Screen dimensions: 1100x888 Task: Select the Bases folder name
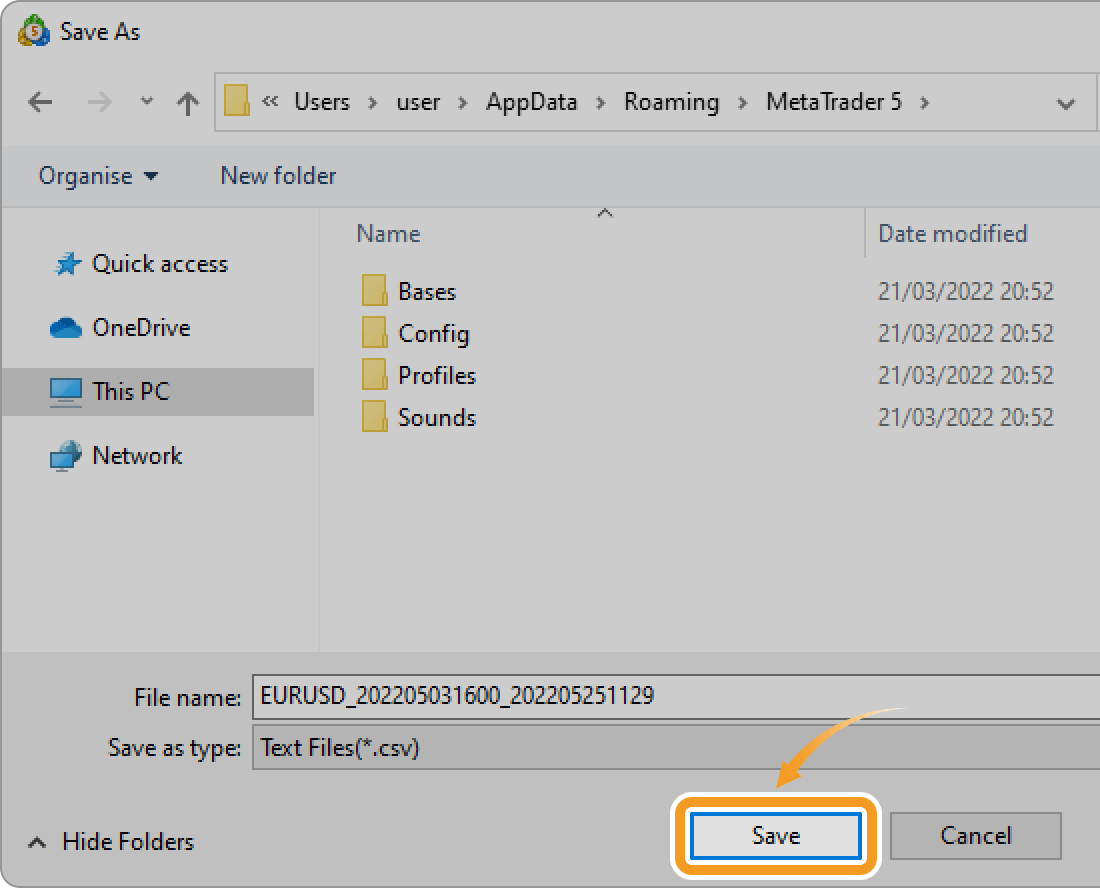(427, 291)
